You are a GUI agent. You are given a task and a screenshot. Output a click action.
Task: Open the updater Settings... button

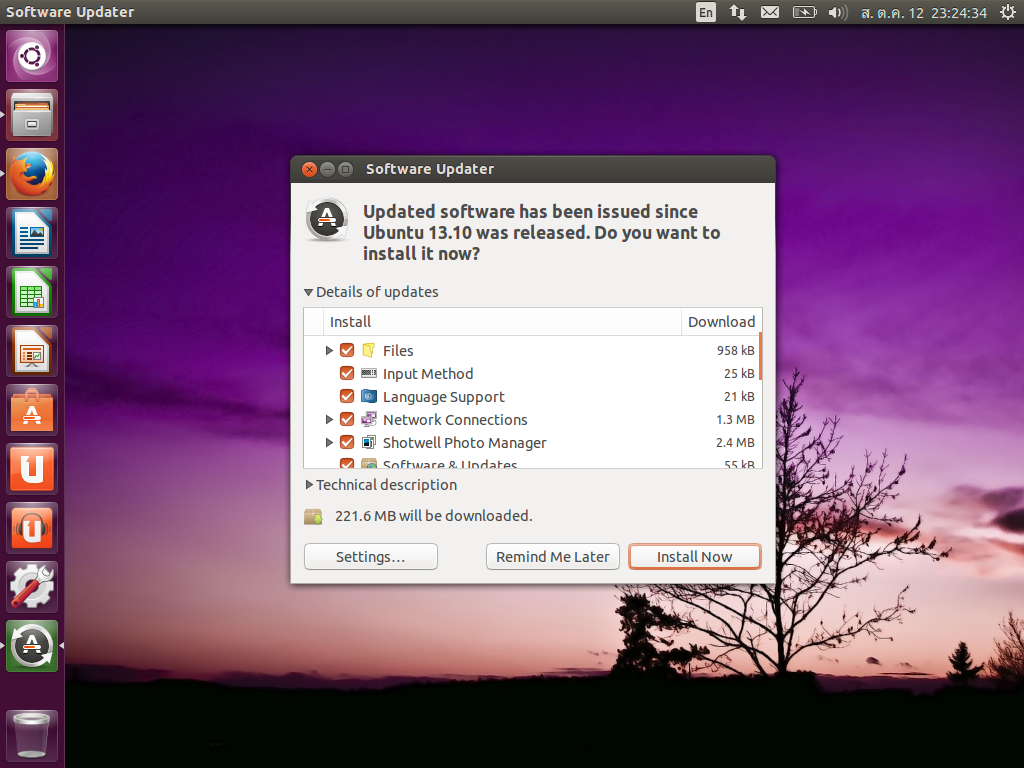(370, 556)
